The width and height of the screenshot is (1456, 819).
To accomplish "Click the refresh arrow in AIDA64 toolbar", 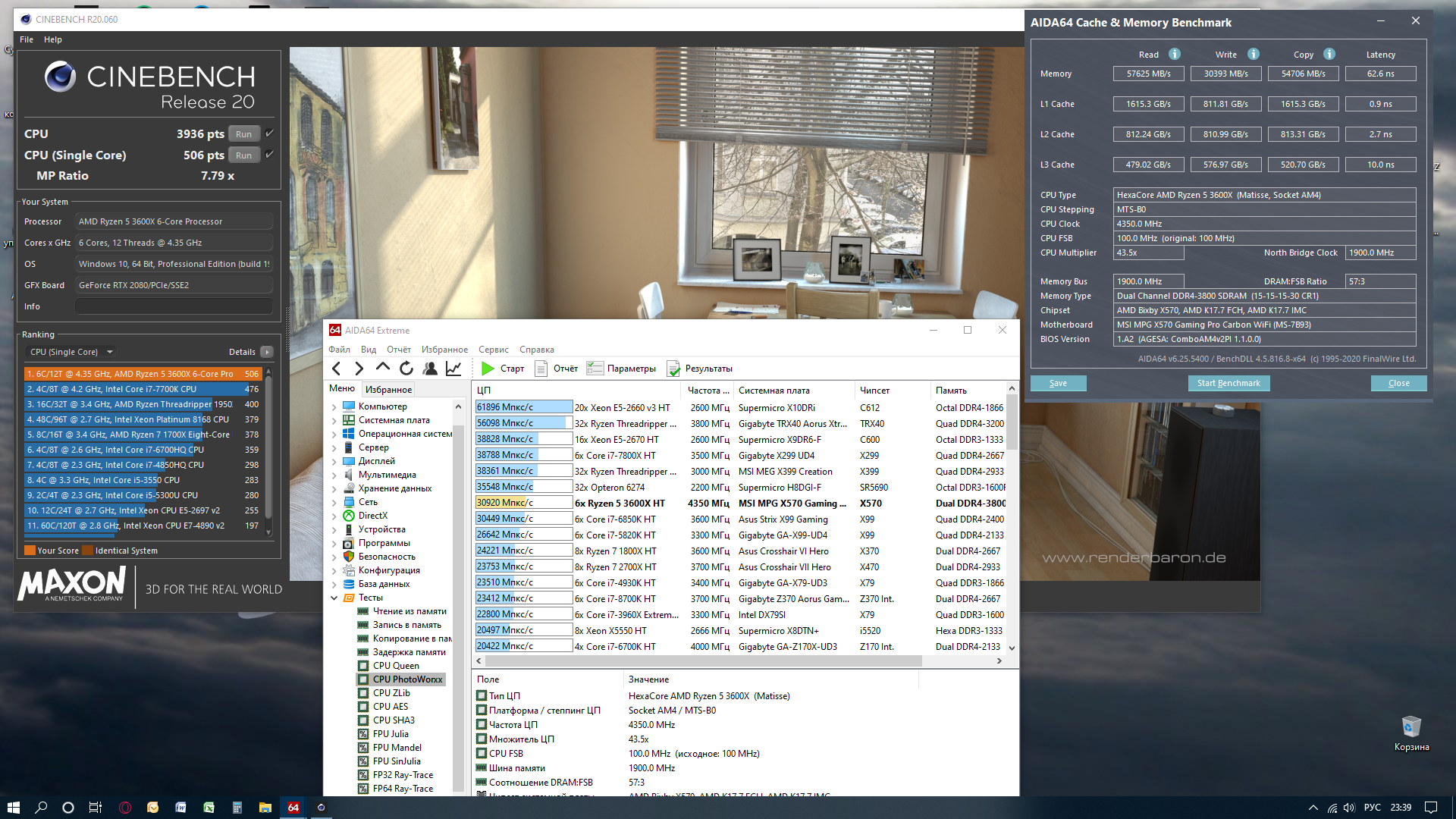I will (x=406, y=369).
